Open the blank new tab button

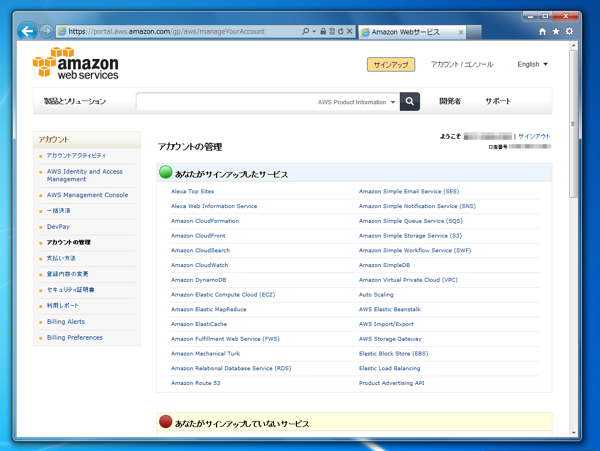pos(474,32)
